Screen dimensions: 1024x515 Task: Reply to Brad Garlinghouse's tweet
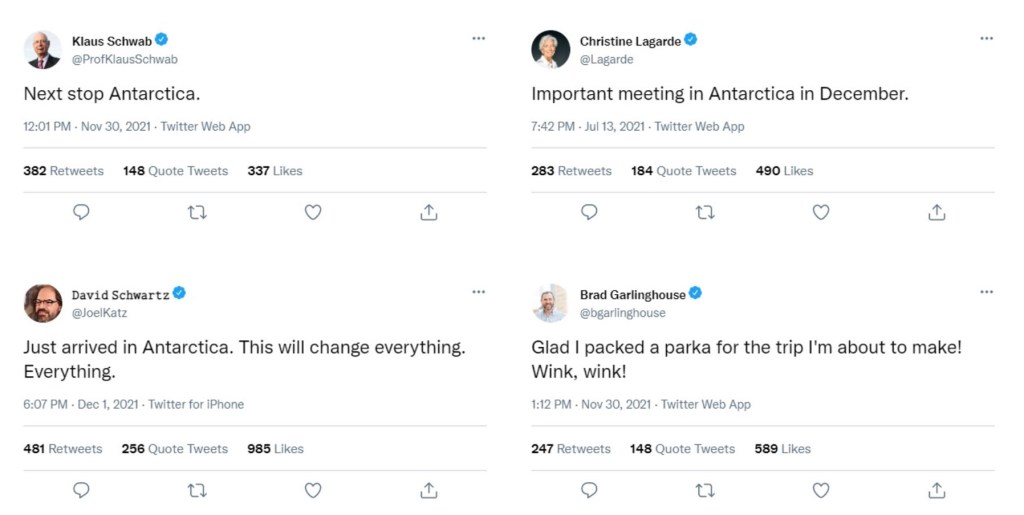pyautogui.click(x=590, y=490)
